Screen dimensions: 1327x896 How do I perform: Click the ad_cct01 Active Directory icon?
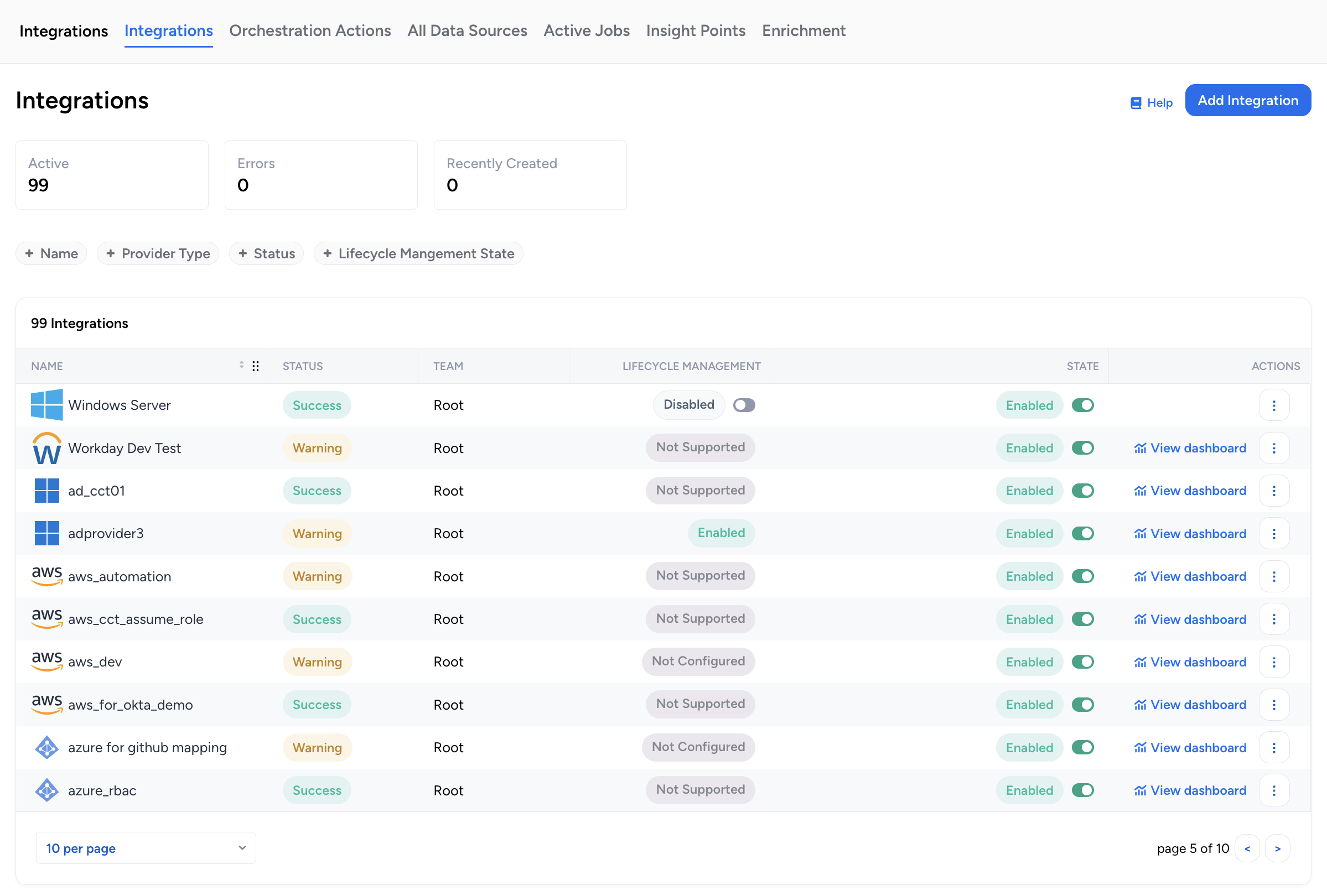tap(47, 491)
